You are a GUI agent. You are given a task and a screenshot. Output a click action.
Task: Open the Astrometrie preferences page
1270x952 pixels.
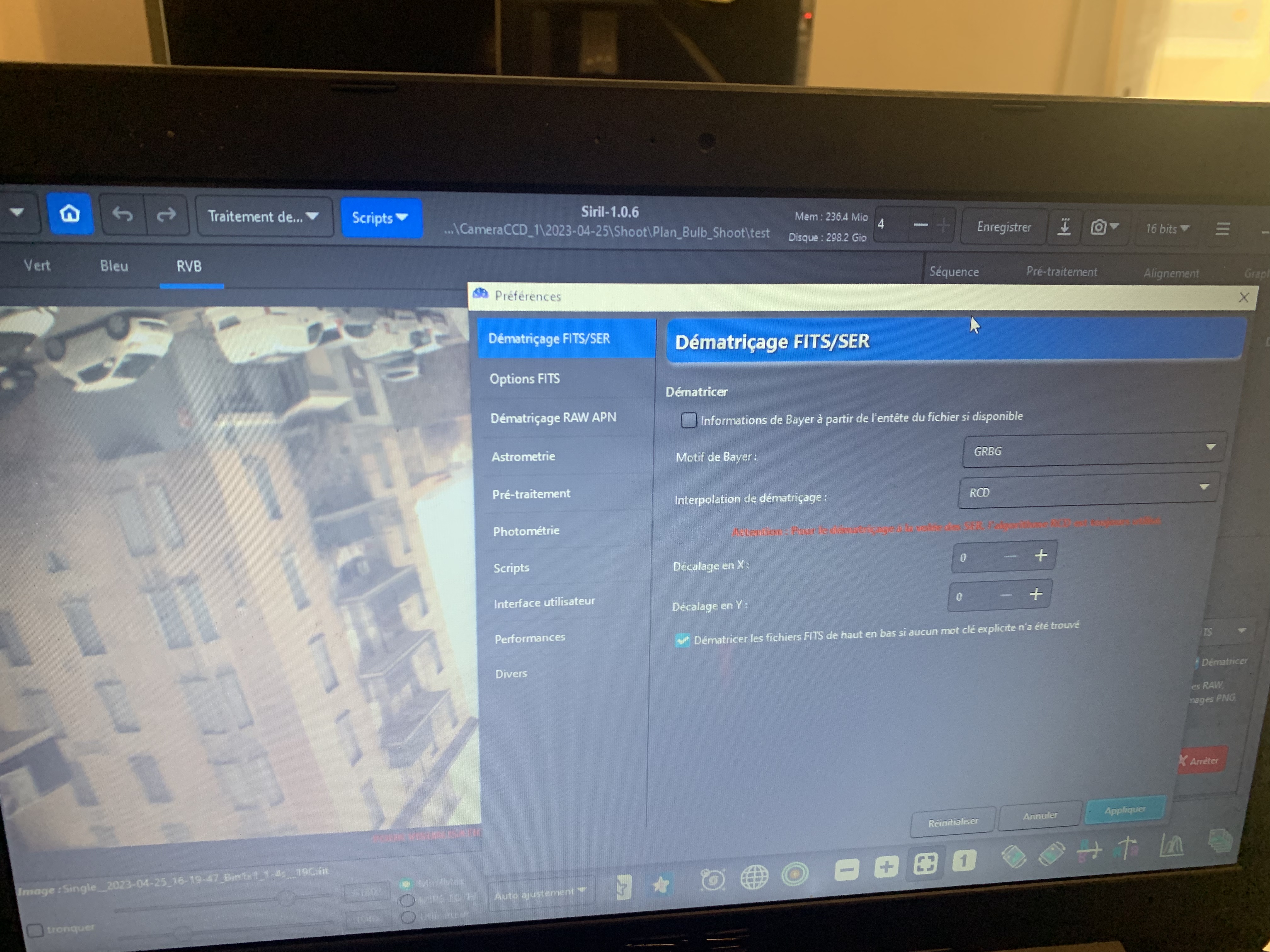pos(567,456)
